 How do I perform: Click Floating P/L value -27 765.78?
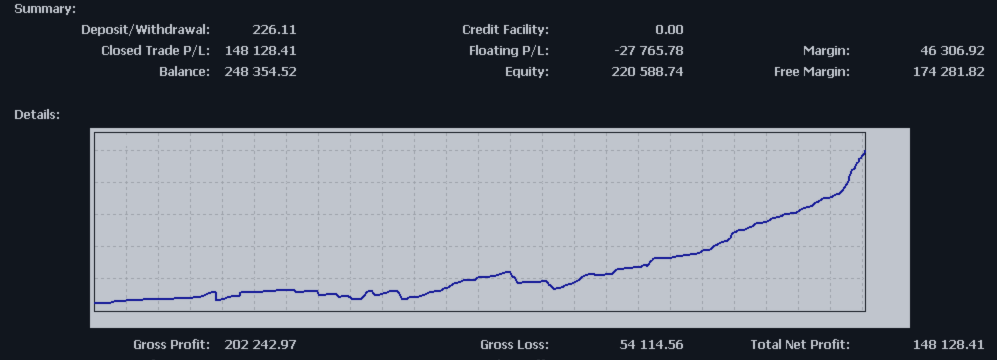[x=648, y=51]
